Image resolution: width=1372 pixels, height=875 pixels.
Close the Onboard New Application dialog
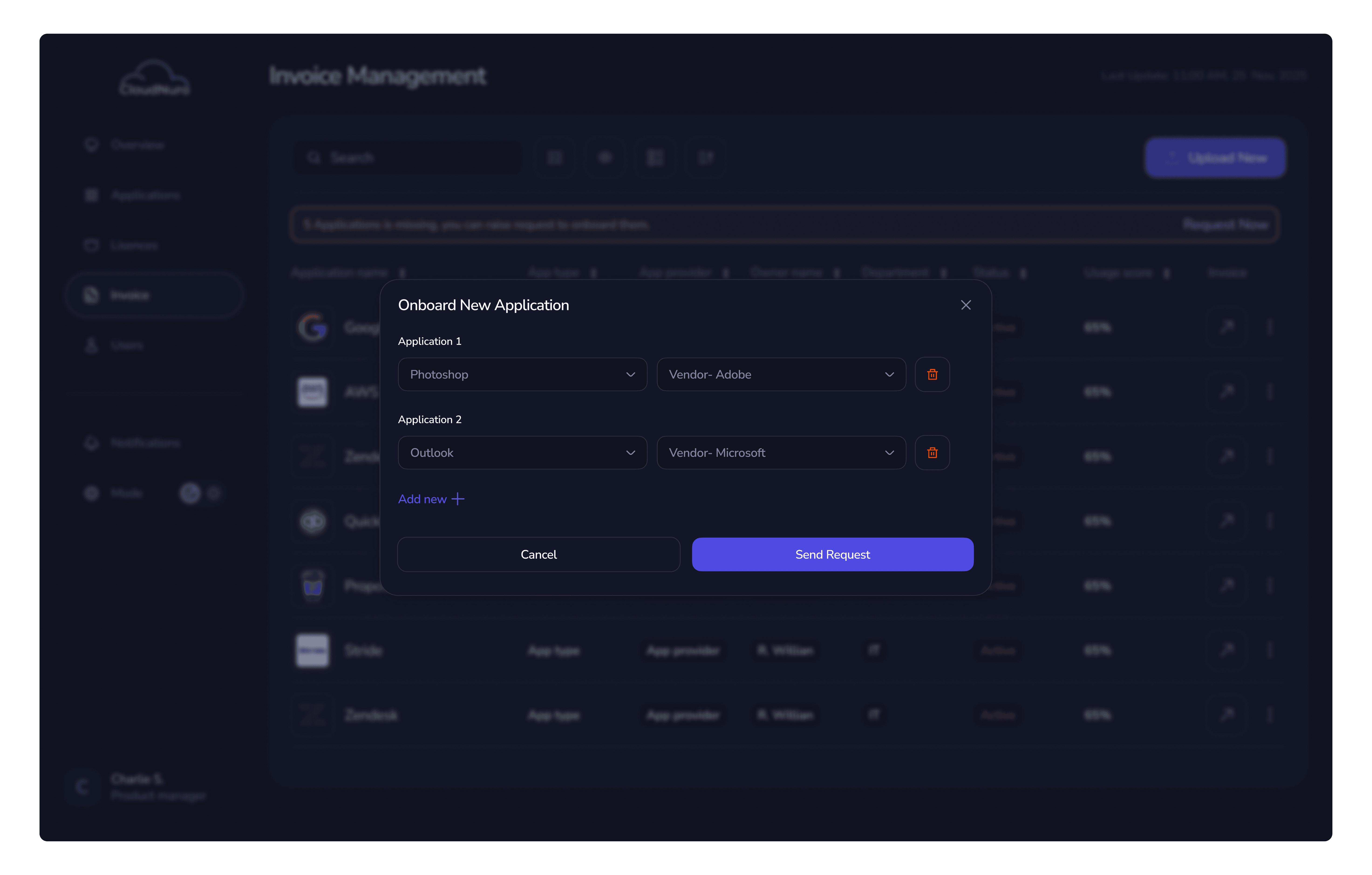966,305
